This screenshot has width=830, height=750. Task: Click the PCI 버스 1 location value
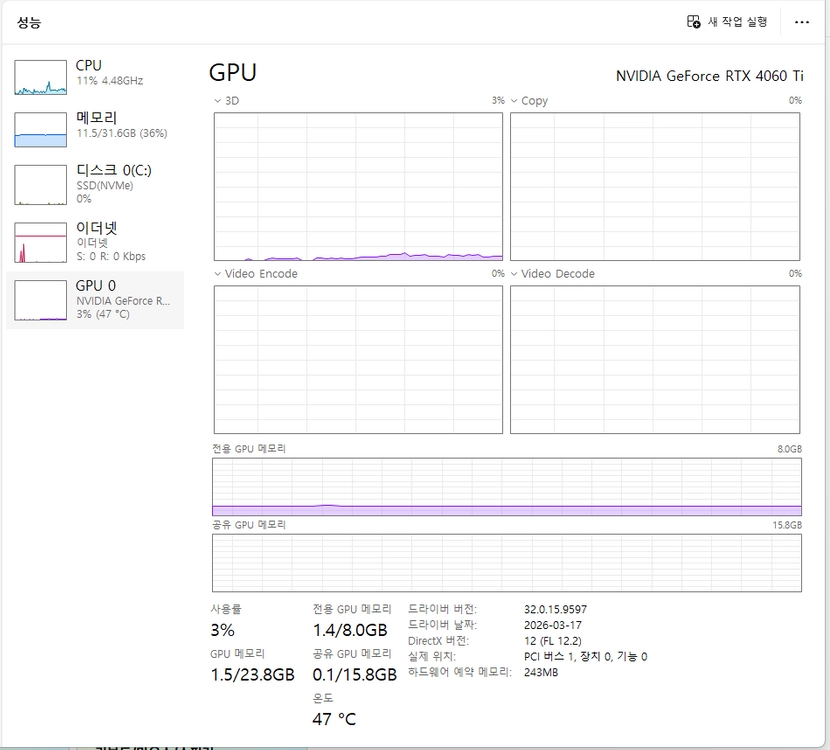(x=585, y=657)
